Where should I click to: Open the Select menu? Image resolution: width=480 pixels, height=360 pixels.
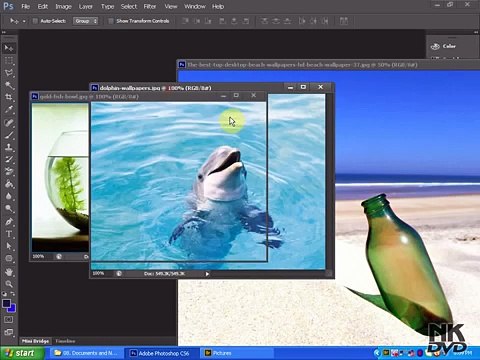tap(129, 6)
